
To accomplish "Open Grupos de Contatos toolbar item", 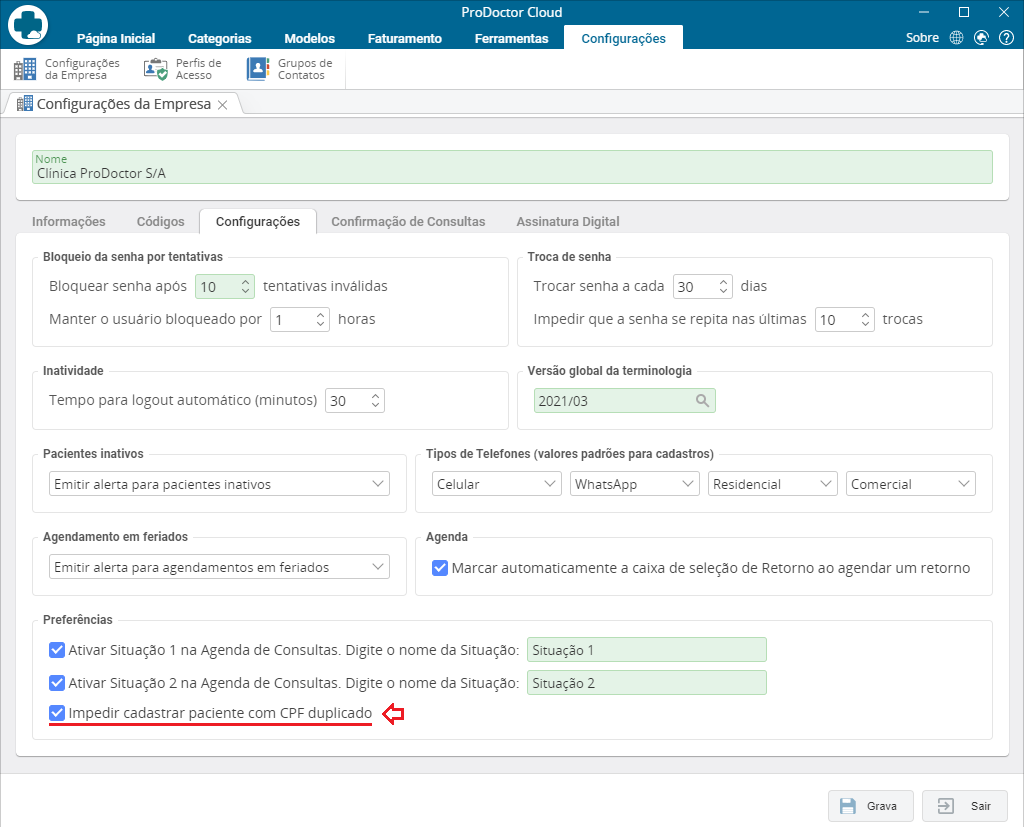I will click(x=290, y=69).
